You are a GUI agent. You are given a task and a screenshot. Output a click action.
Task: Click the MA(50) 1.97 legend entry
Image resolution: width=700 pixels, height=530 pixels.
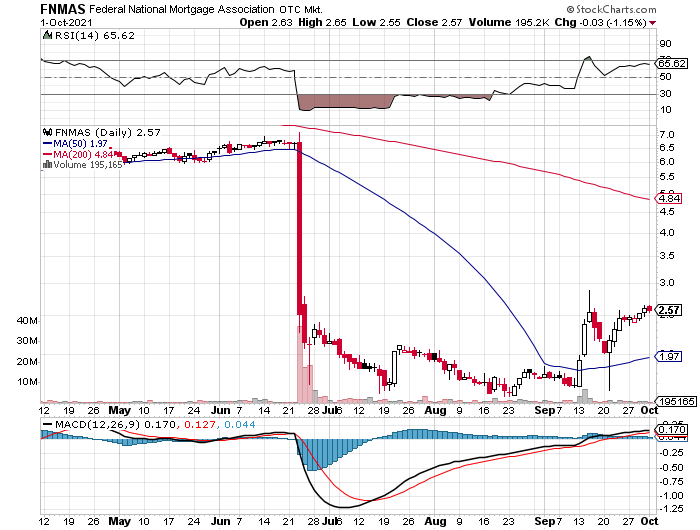[x=75, y=143]
